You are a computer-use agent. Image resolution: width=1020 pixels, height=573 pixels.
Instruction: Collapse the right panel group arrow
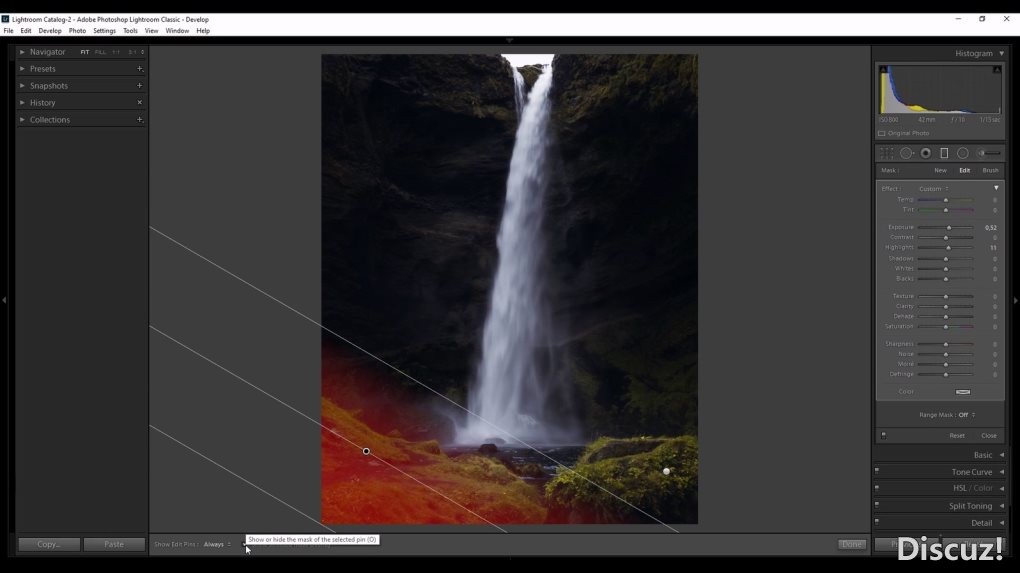tap(1015, 300)
